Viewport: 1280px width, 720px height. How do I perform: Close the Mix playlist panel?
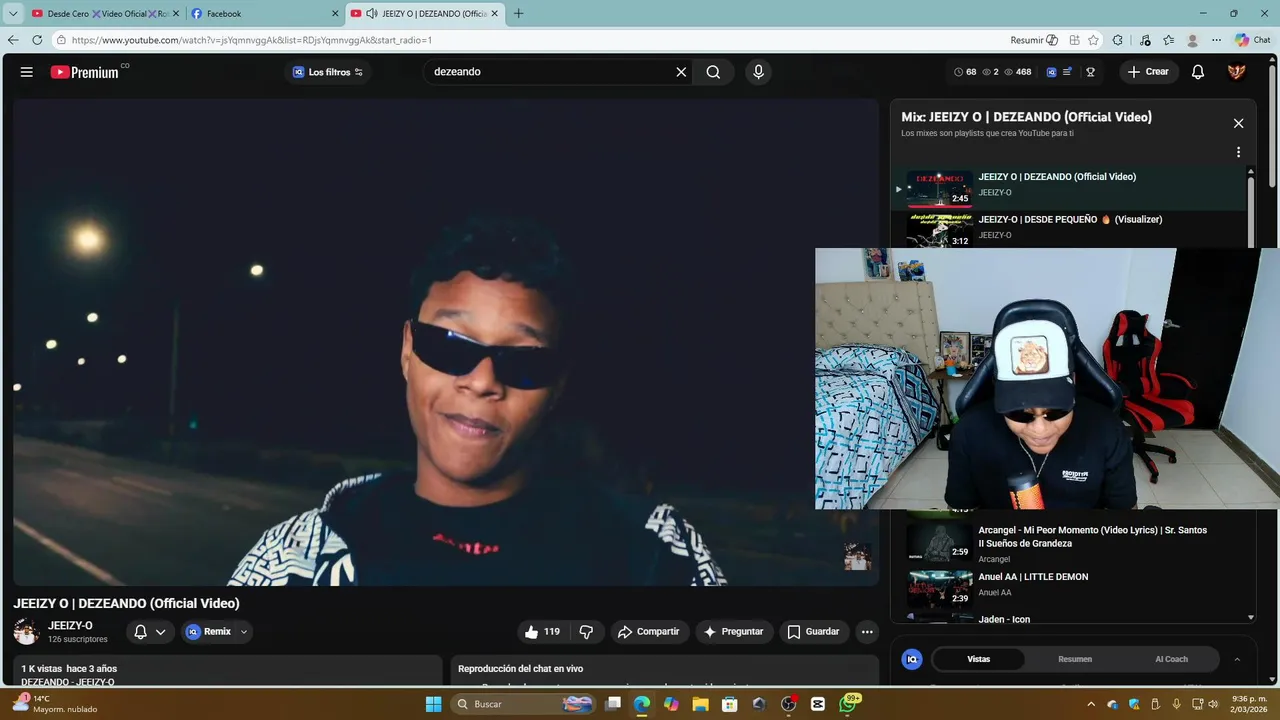coord(1238,123)
